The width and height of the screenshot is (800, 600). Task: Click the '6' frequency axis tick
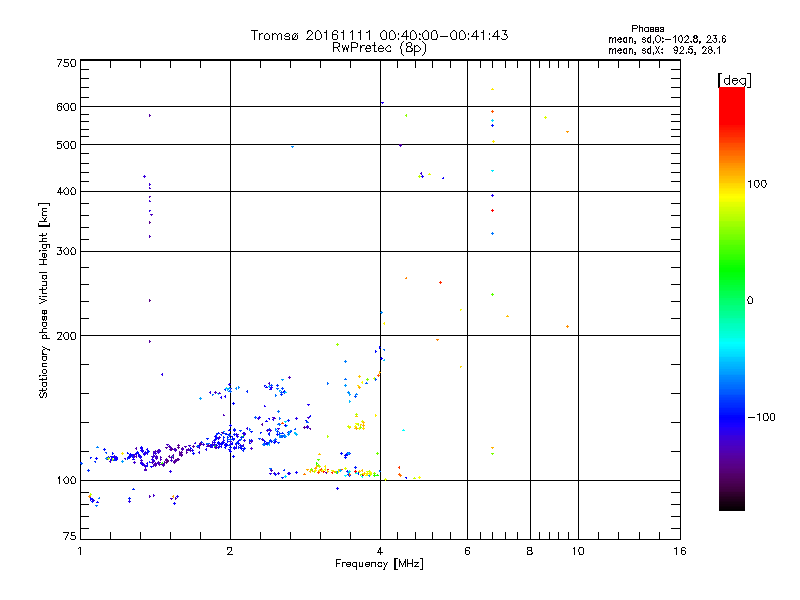[x=467, y=551]
